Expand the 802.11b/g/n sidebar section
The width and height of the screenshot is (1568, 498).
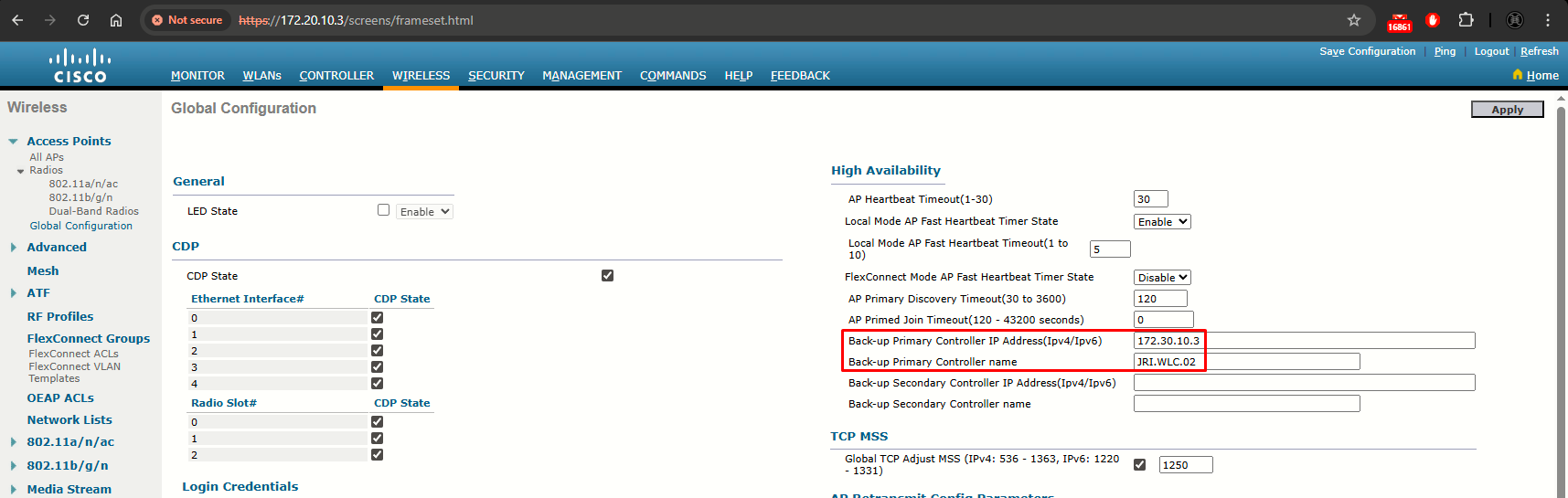(x=13, y=466)
